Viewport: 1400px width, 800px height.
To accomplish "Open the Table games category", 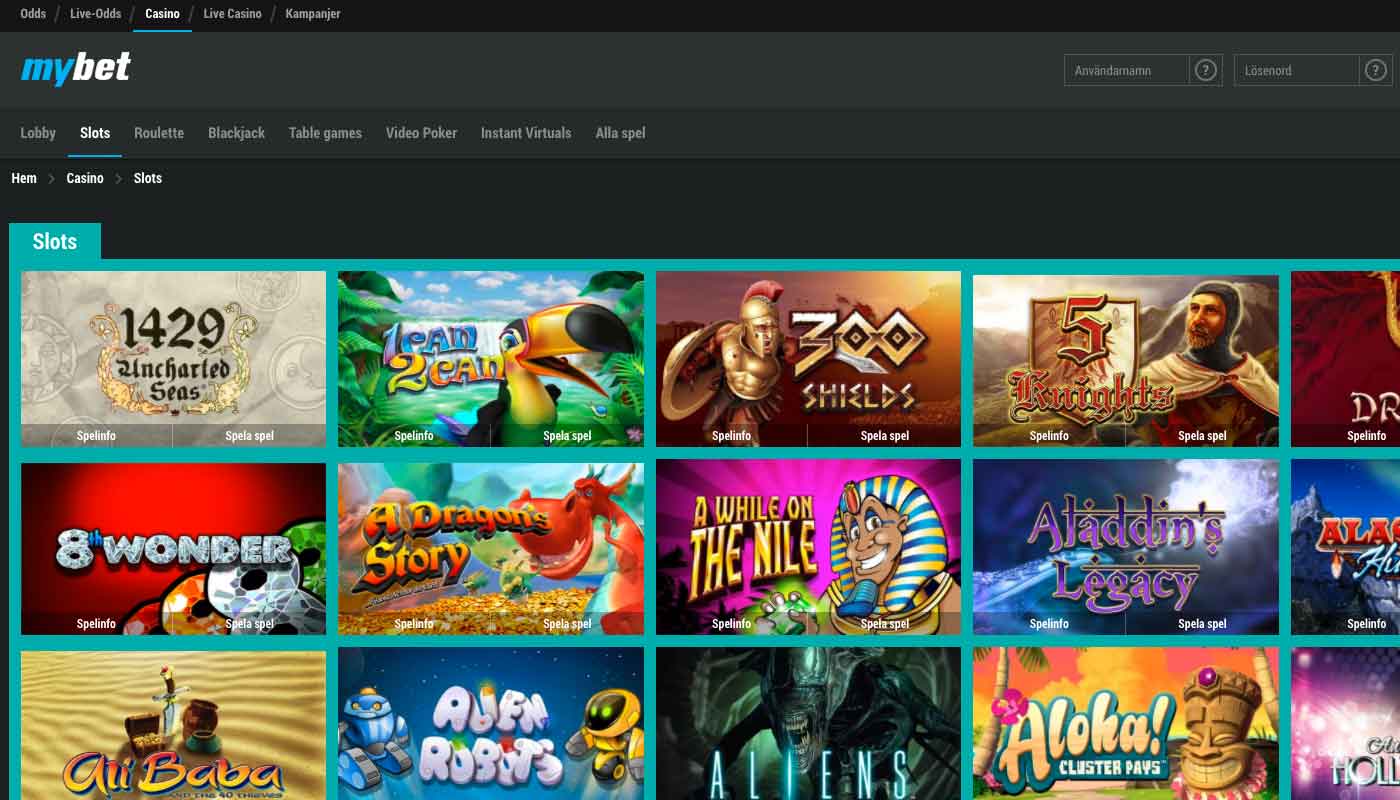I will click(x=325, y=133).
